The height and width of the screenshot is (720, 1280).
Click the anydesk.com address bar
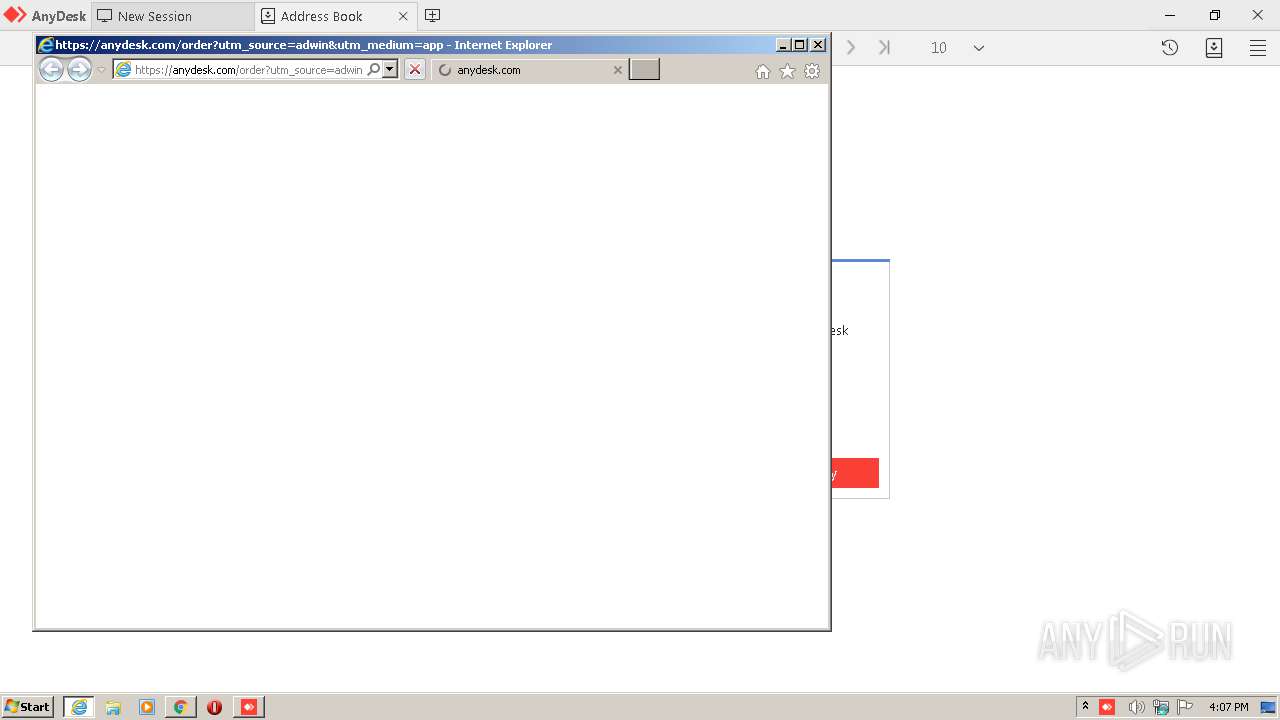(248, 70)
